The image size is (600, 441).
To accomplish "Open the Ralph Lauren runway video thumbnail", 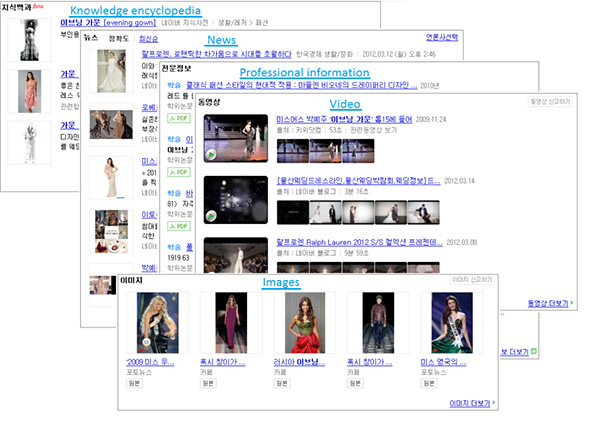I will (236, 255).
